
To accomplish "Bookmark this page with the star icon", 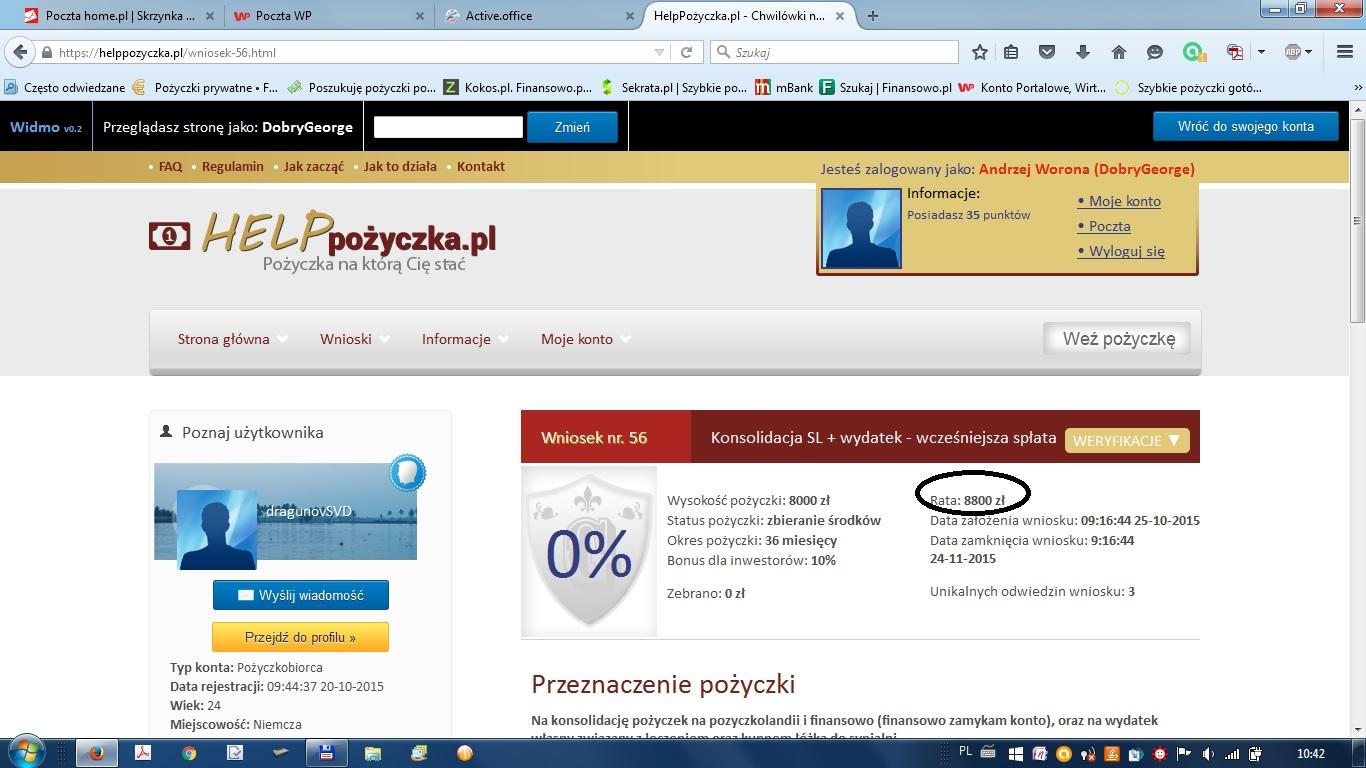I will pyautogui.click(x=980, y=52).
